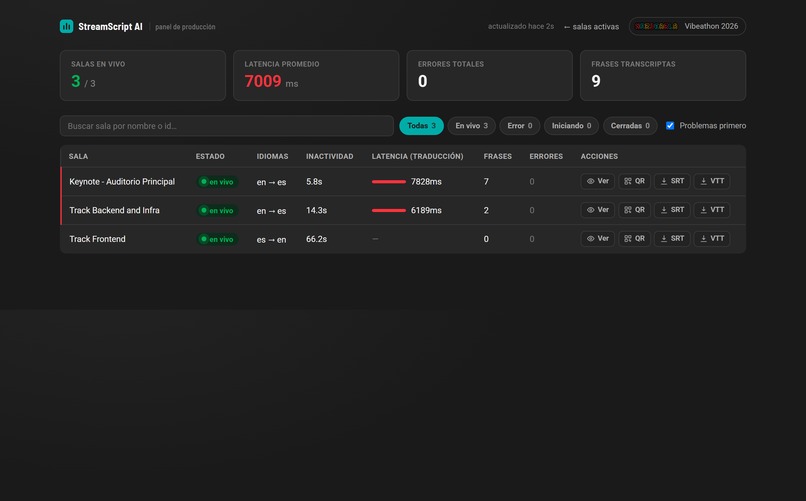Click the StreamScript AI logo icon
The image size is (806, 501).
pyautogui.click(x=66, y=26)
